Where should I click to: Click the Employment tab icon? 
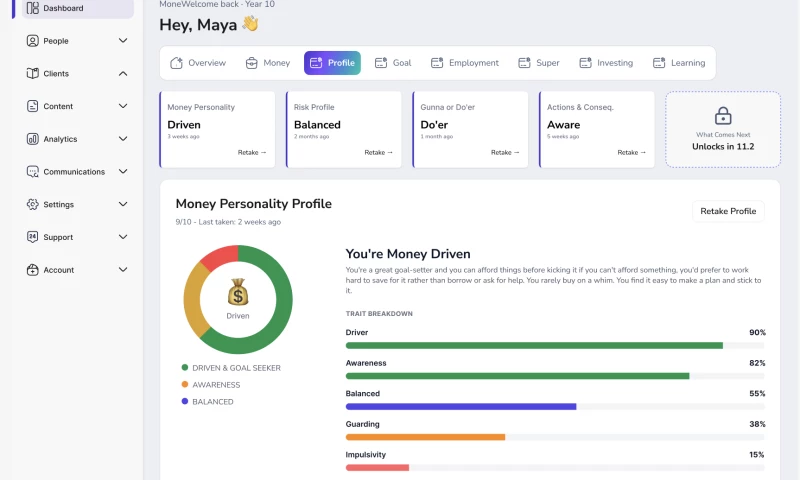coord(437,63)
